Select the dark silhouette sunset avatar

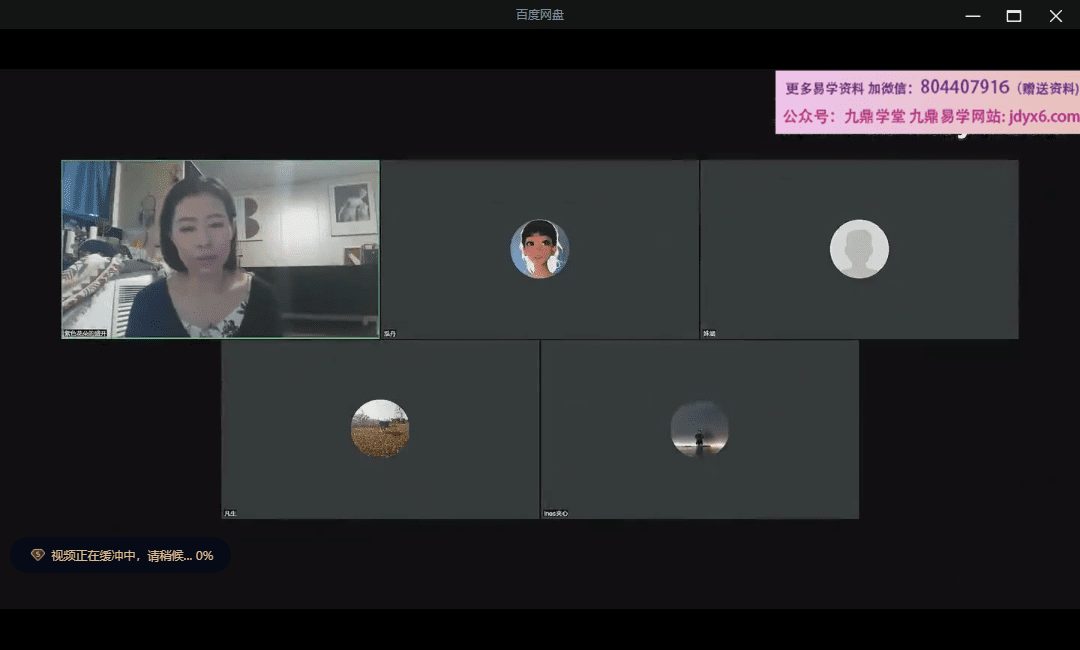click(x=699, y=429)
